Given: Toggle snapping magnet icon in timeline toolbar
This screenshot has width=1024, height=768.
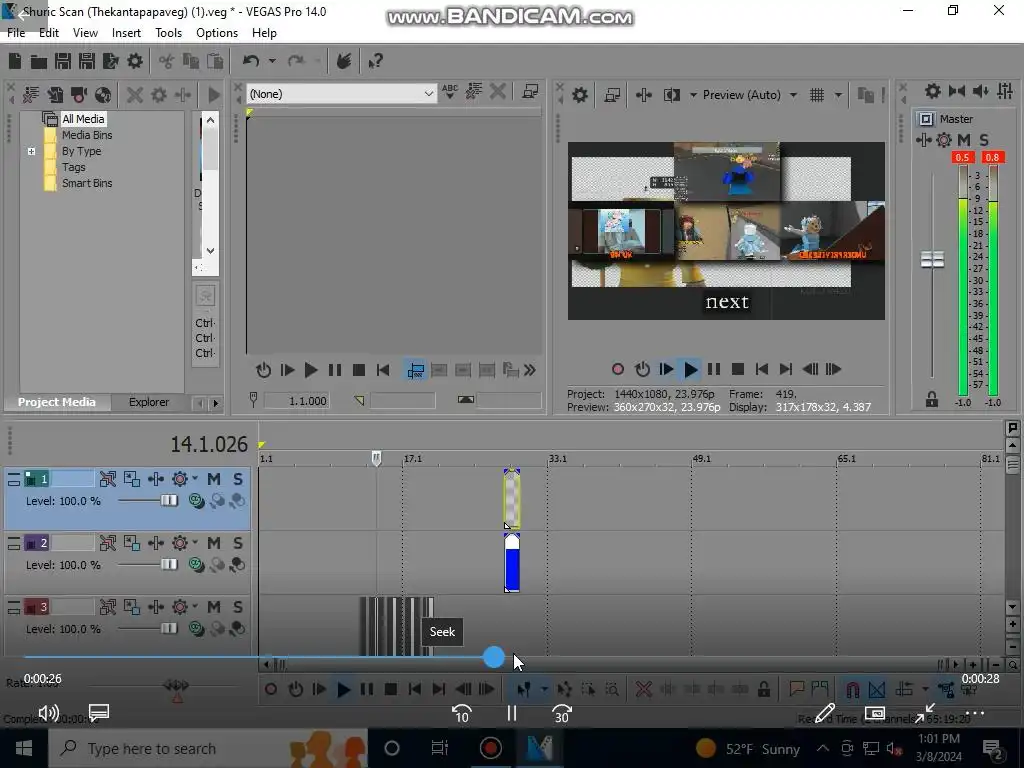Looking at the screenshot, I should click(x=852, y=689).
